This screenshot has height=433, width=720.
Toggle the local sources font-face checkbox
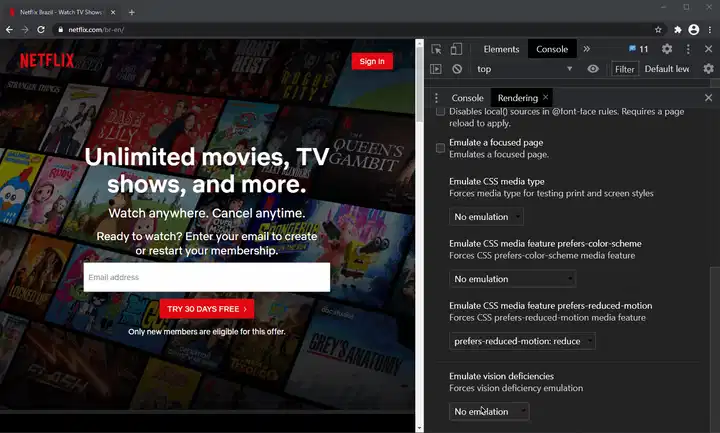click(440, 116)
